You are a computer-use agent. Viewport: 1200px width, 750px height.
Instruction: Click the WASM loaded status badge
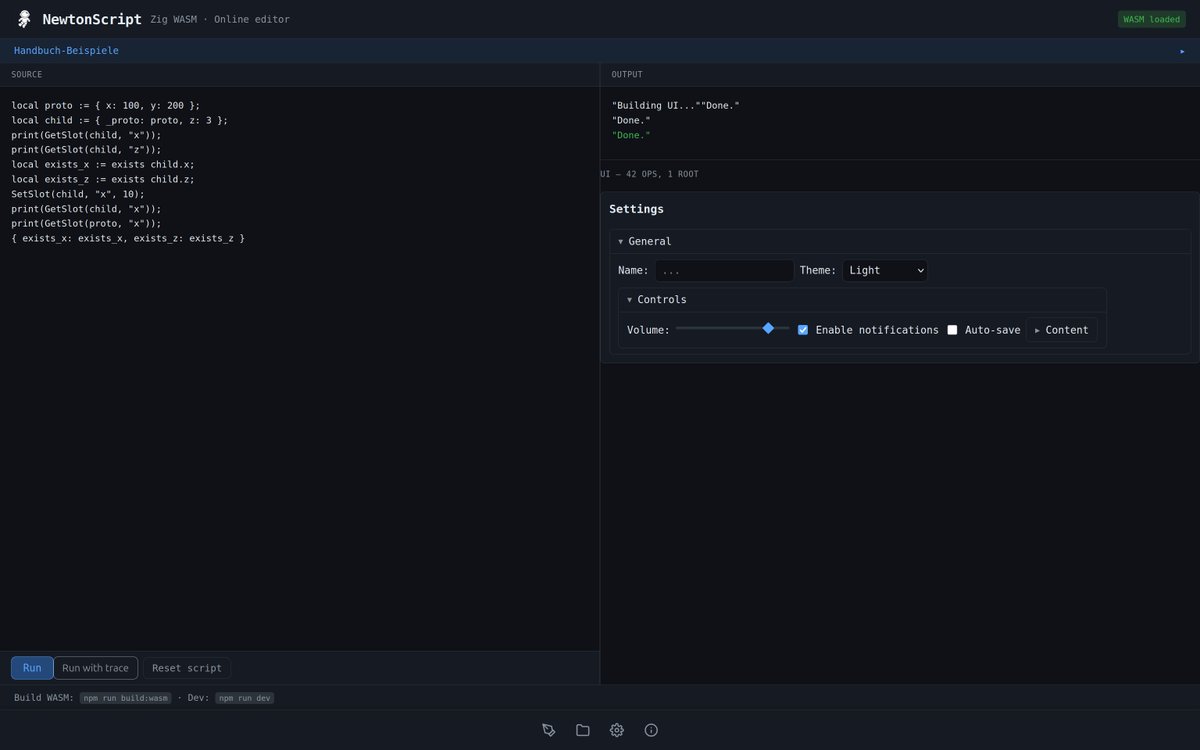(x=1151, y=19)
